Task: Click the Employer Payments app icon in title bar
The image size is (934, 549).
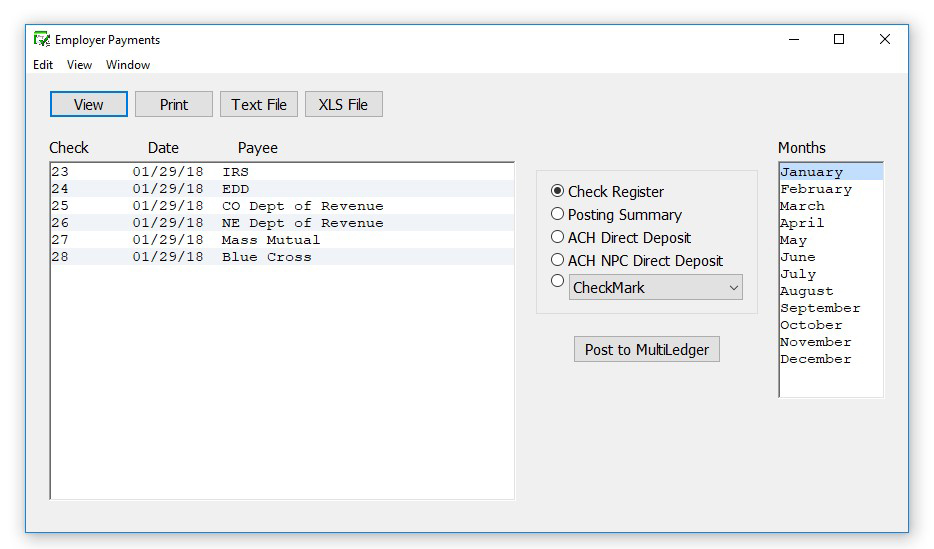Action: click(41, 40)
